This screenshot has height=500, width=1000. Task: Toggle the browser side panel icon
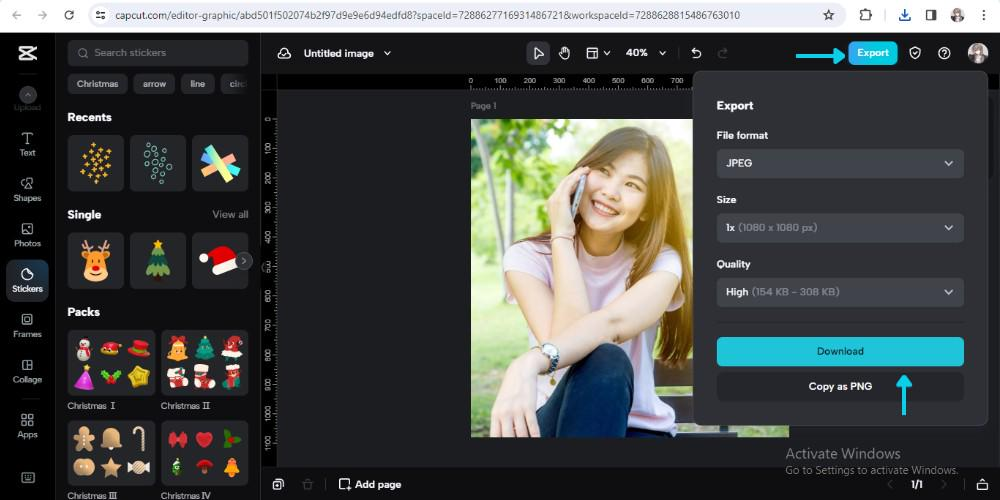pyautogui.click(x=931, y=15)
